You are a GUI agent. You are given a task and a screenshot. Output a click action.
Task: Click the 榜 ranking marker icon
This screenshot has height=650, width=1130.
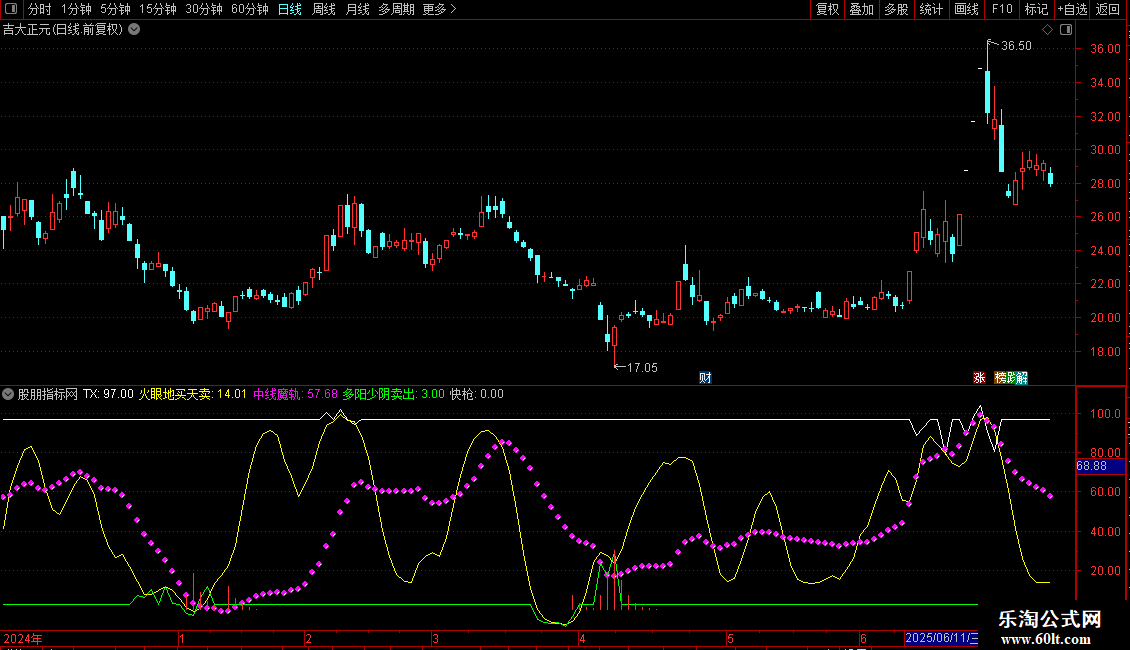coord(1000,378)
